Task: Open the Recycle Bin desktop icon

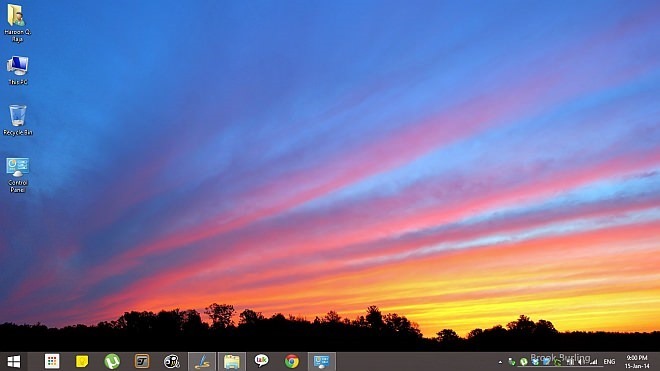Action: (17, 120)
